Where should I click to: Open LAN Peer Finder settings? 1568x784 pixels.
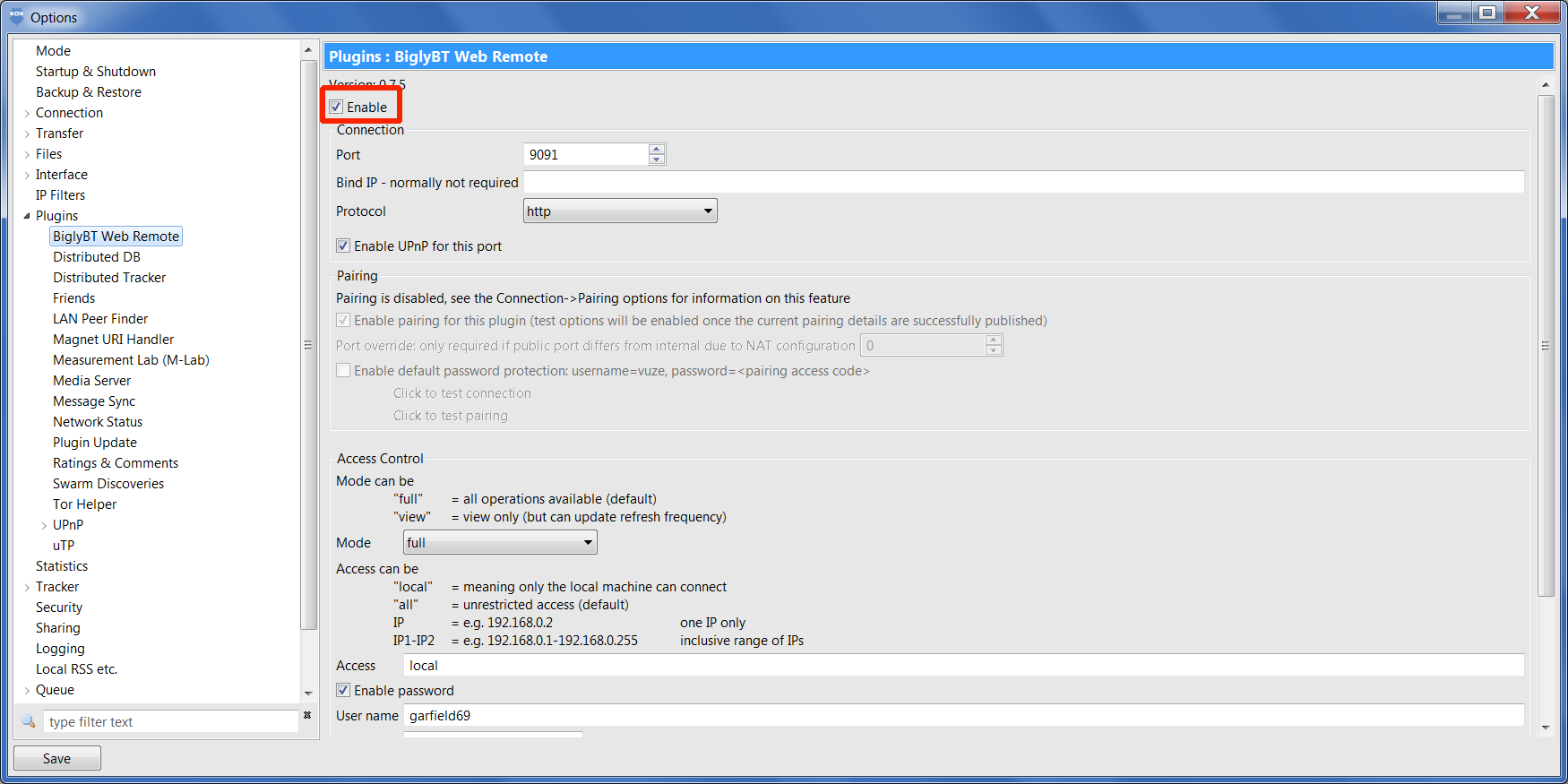(100, 319)
